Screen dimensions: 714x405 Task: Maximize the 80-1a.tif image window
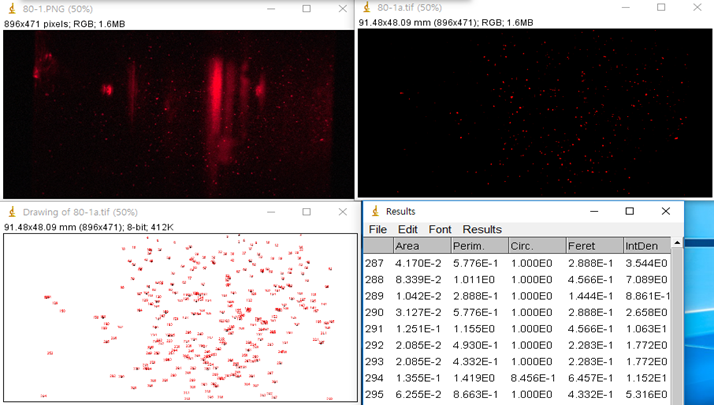click(661, 7)
